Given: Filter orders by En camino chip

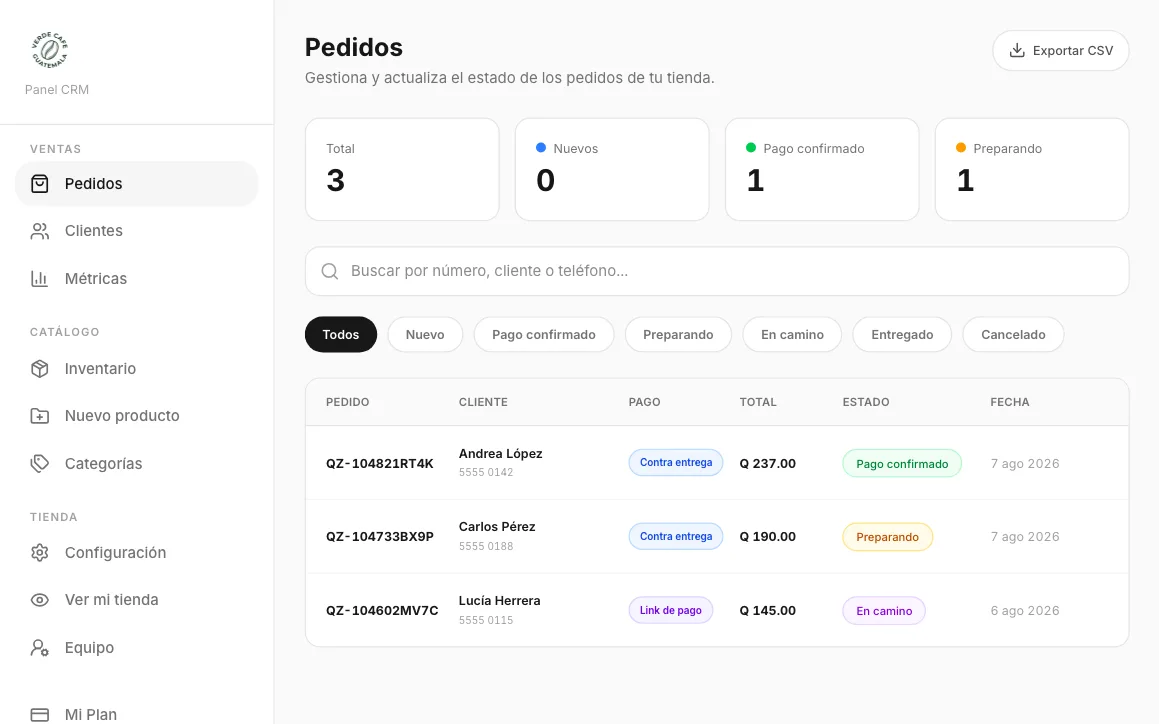Looking at the screenshot, I should 792,334.
